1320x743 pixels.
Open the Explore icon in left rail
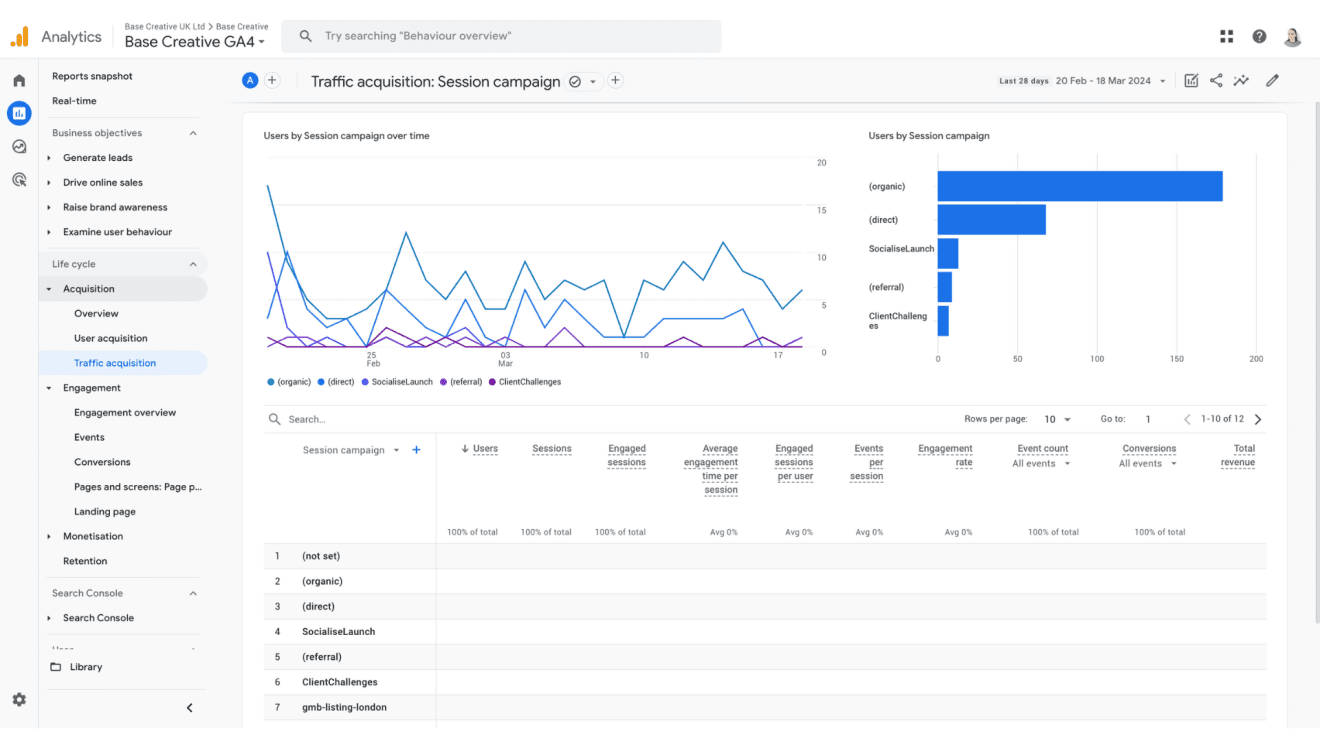pyautogui.click(x=19, y=147)
